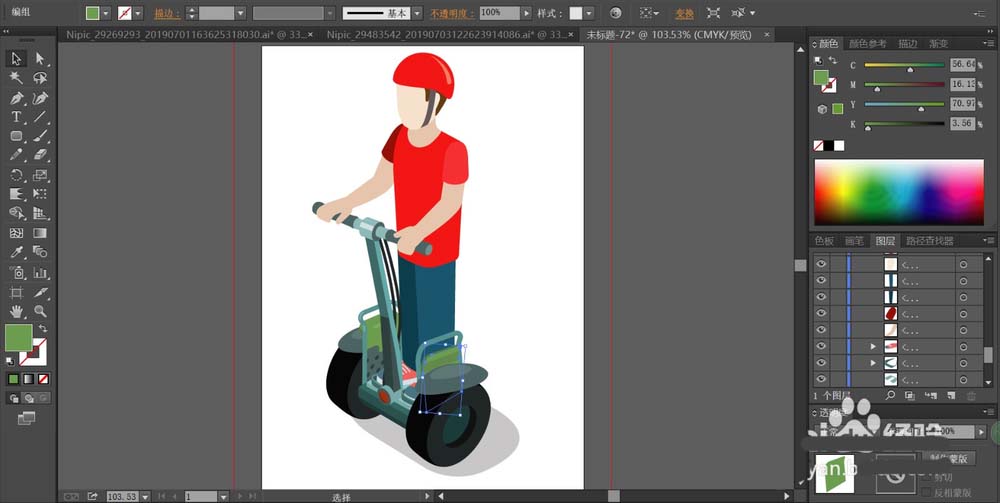
Task: Open stroke weight dropdown
Action: (x=240, y=13)
